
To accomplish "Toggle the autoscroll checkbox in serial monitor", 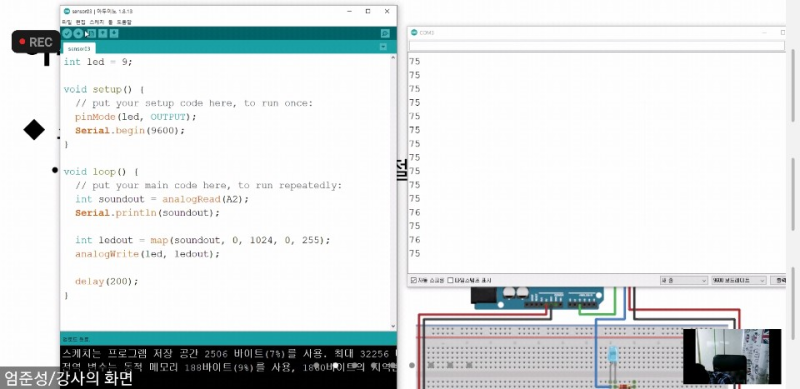I will point(414,280).
